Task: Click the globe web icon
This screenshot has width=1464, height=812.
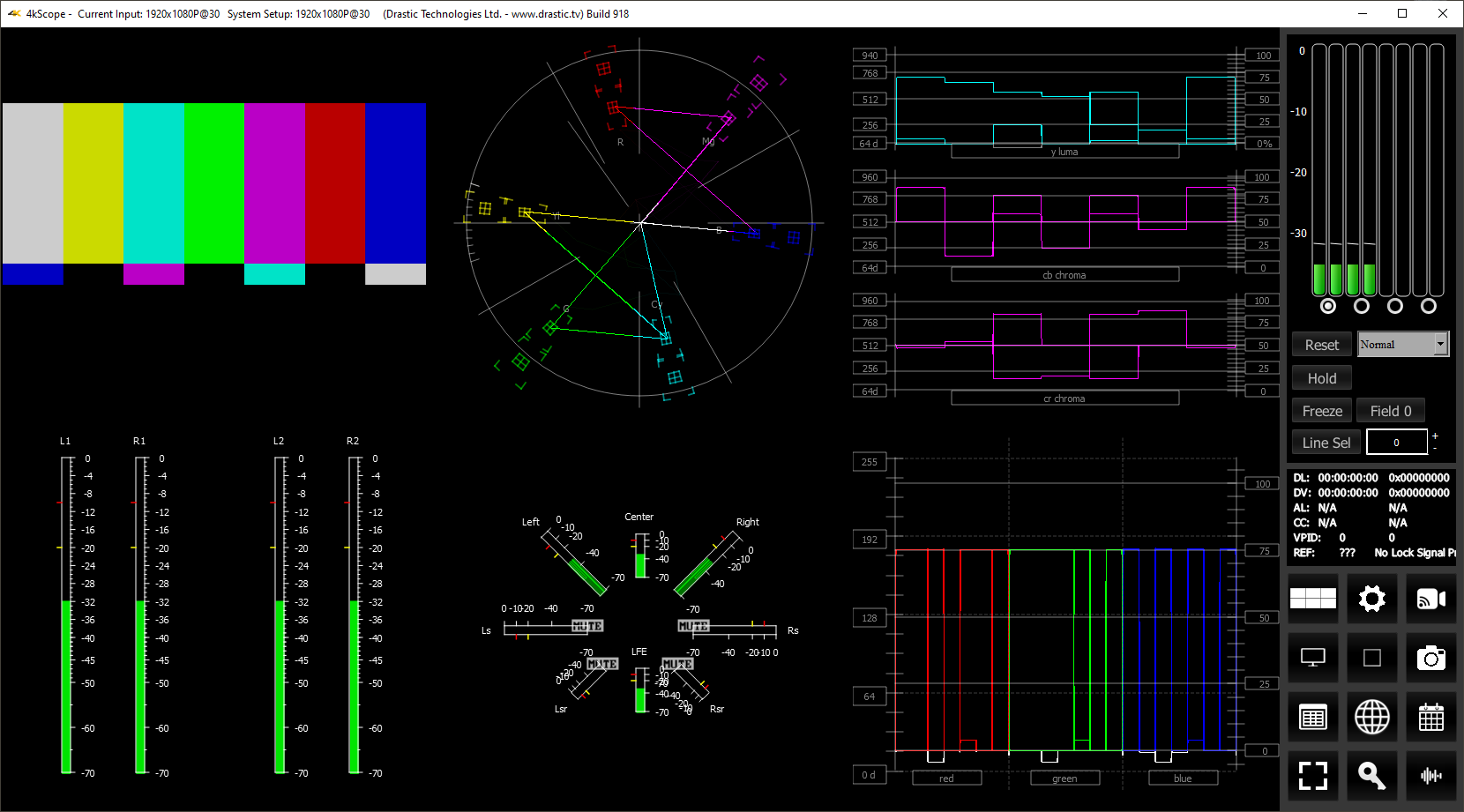Action: 1372,717
